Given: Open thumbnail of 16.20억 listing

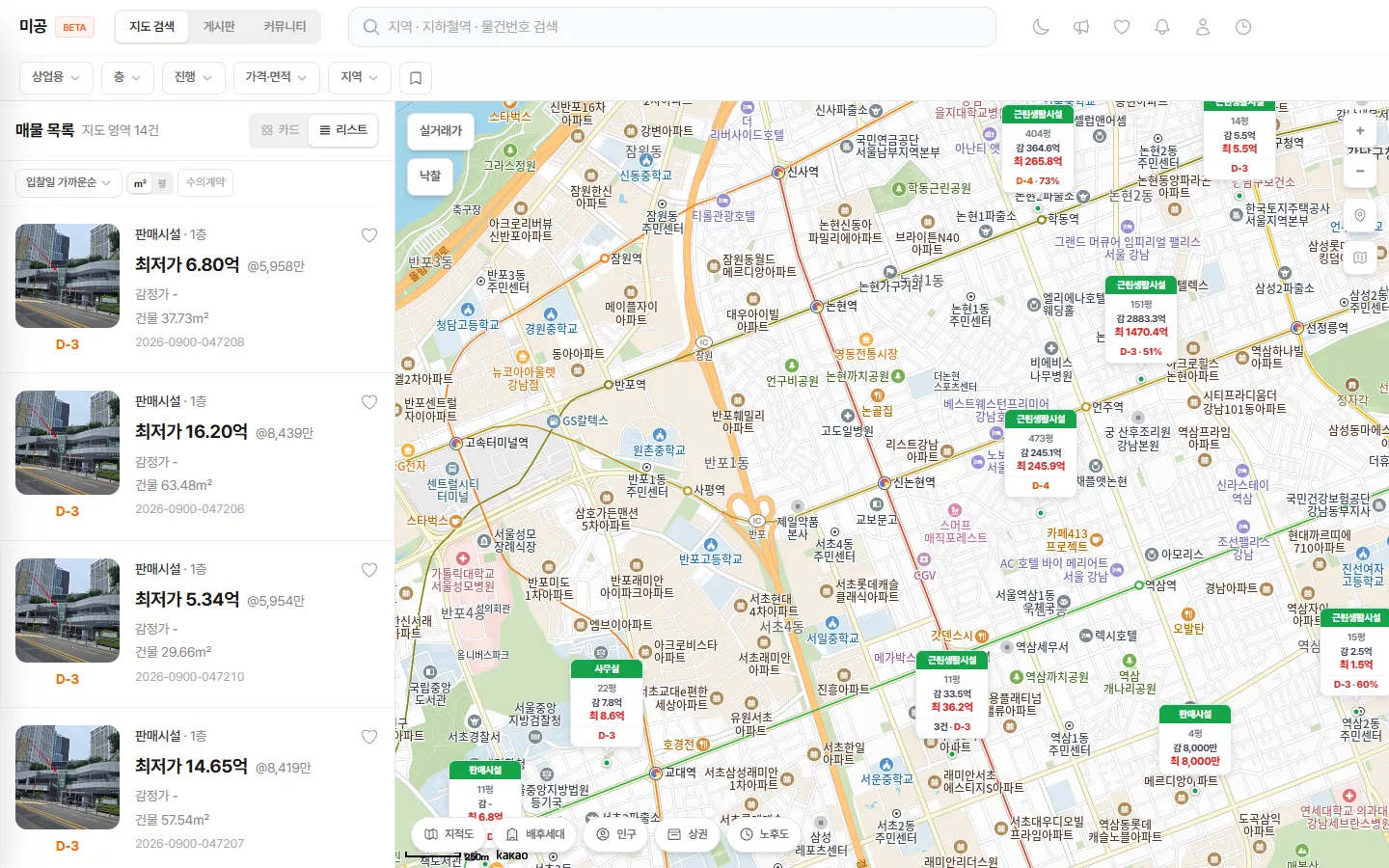Looking at the screenshot, I should [x=68, y=443].
